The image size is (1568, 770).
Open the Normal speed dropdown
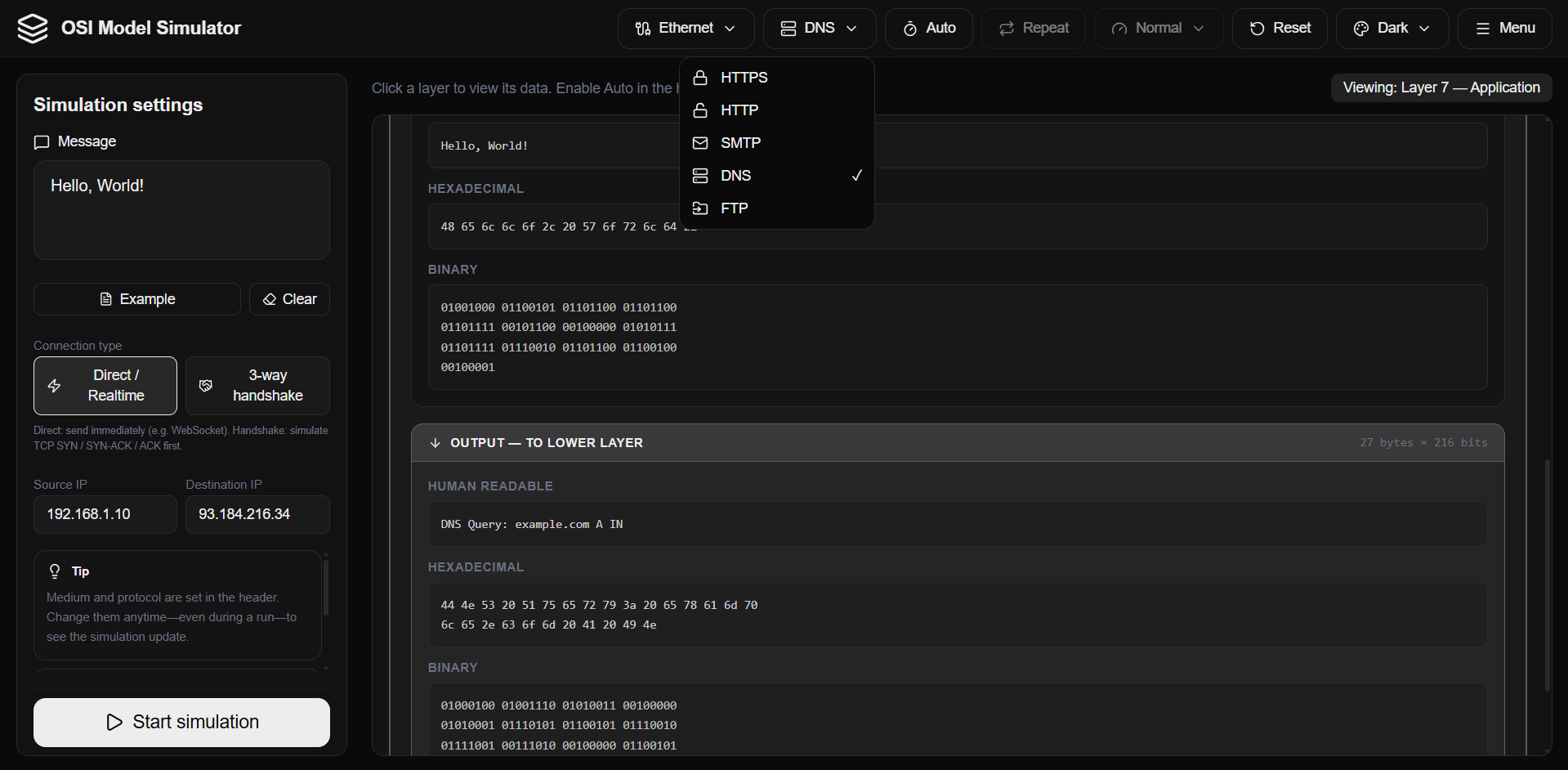pyautogui.click(x=1158, y=28)
